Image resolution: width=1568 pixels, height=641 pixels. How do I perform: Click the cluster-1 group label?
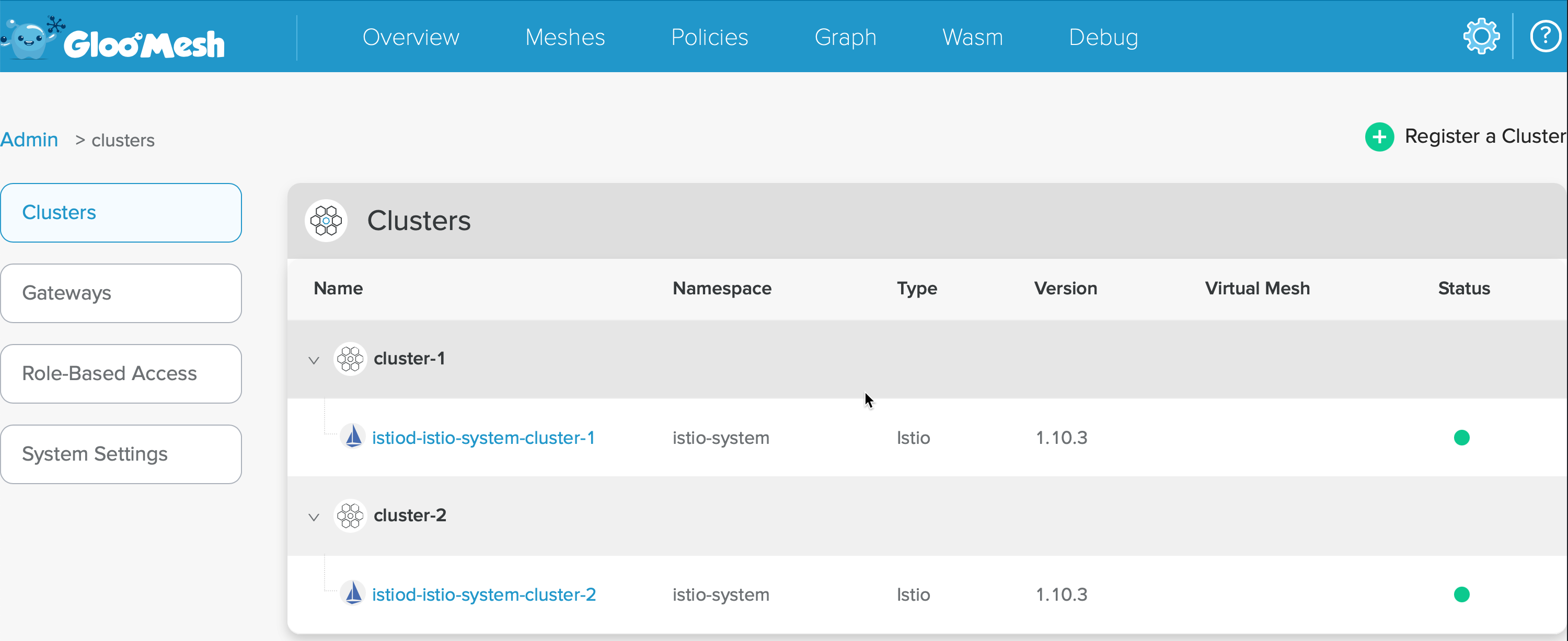coord(410,359)
